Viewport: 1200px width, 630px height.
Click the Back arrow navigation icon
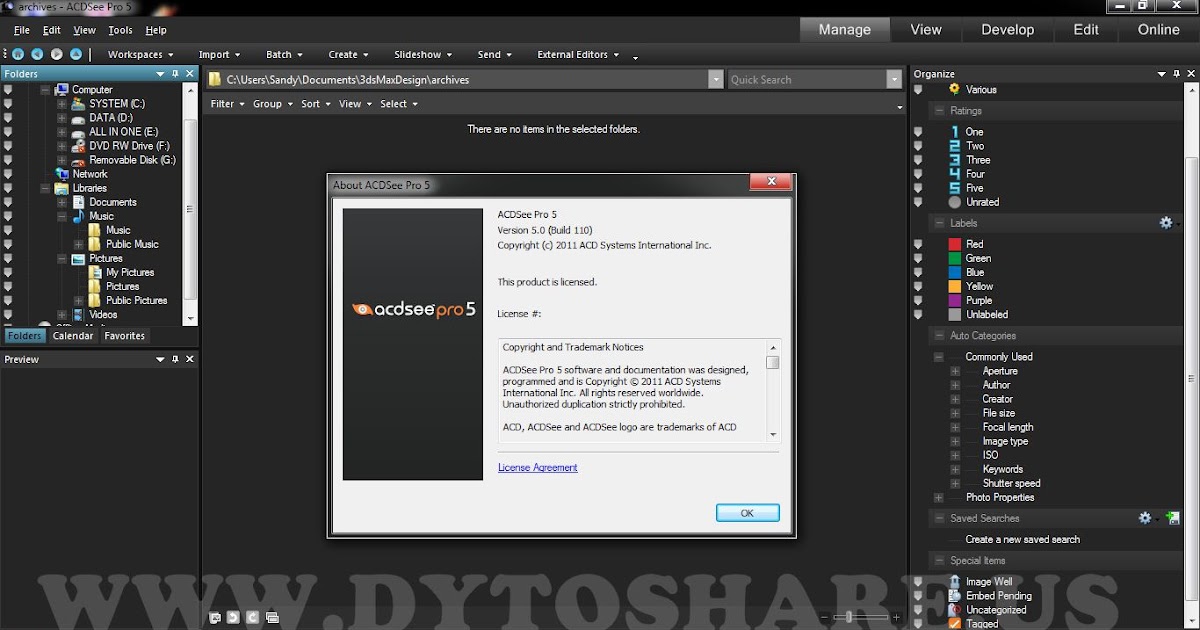click(37, 54)
